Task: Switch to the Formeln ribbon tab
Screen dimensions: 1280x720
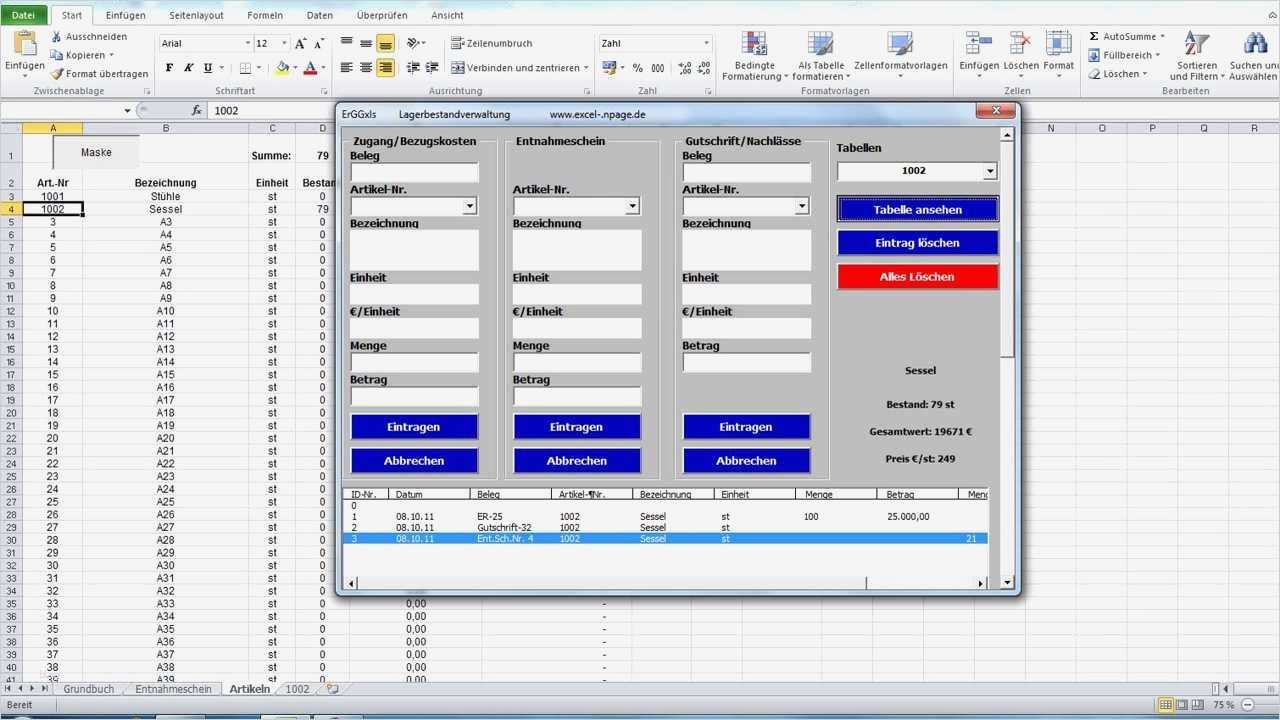Action: tap(265, 15)
